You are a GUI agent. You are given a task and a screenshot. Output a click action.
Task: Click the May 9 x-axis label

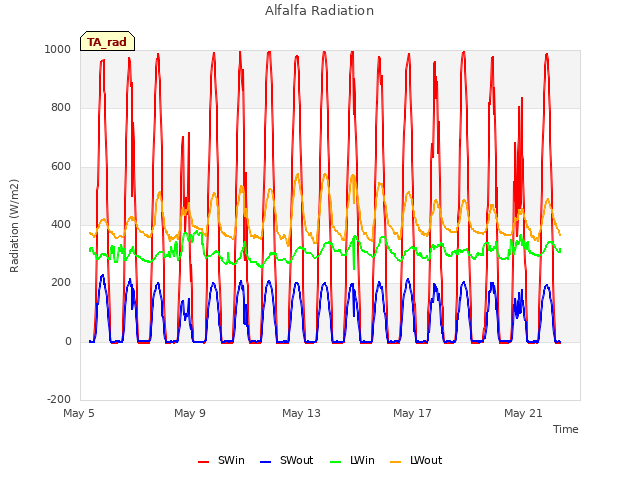pos(190,413)
